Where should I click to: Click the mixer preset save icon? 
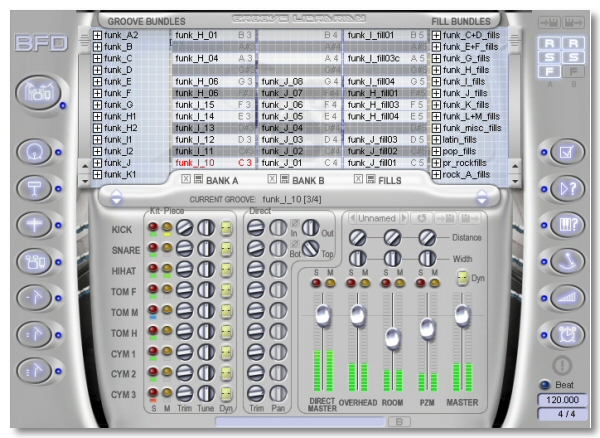[470, 218]
